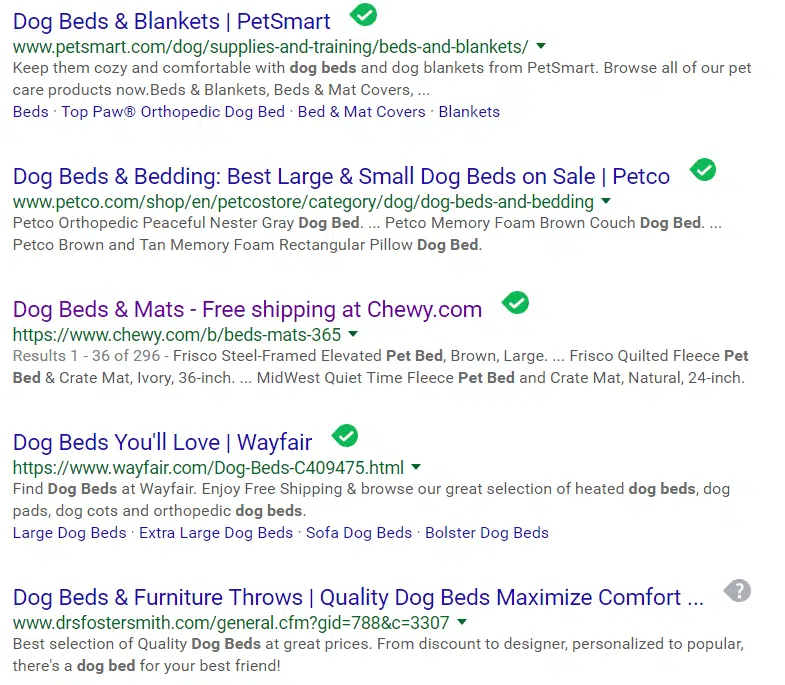
Task: Click green checkmark beside Chewy.com result
Action: (516, 302)
